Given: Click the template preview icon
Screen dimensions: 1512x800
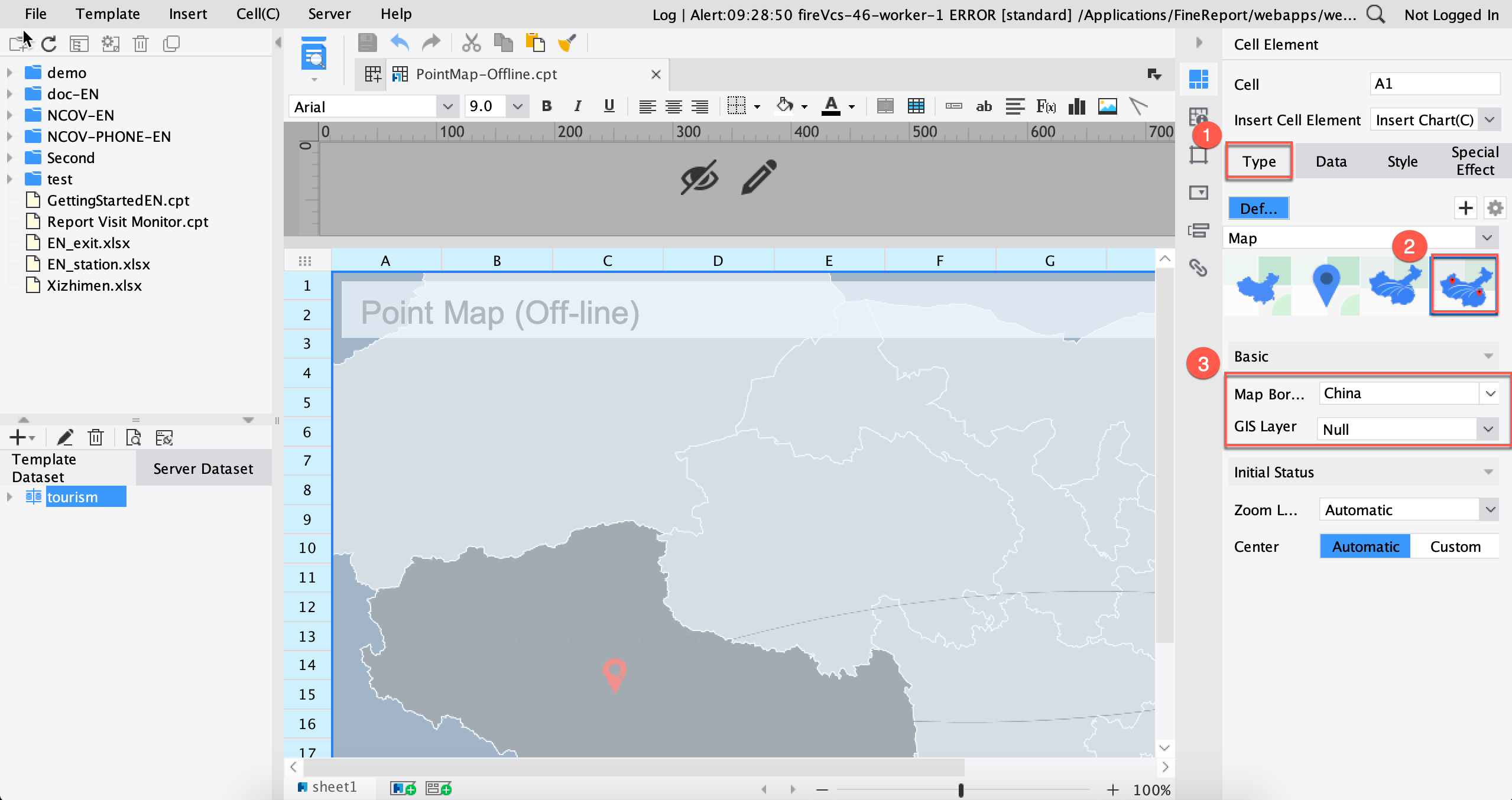Looking at the screenshot, I should click(314, 55).
